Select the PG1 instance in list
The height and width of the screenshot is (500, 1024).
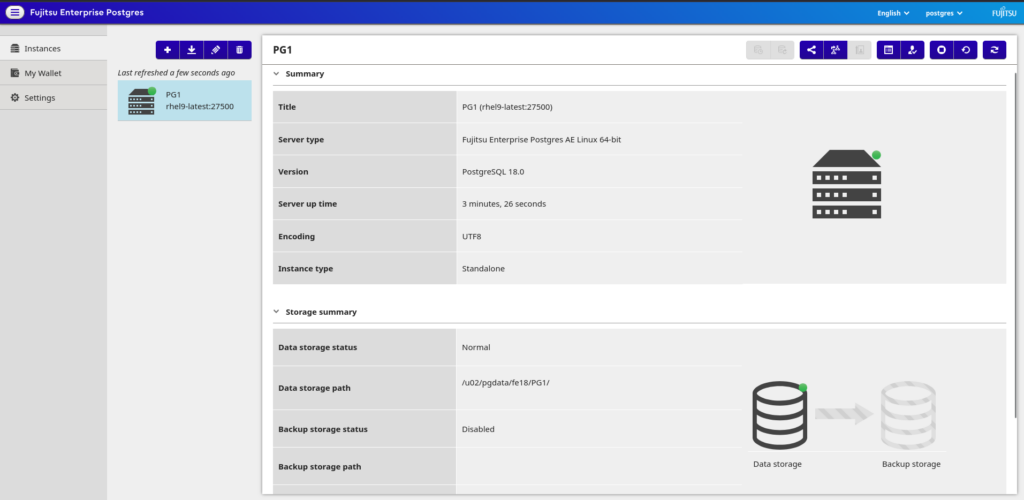[x=184, y=101]
